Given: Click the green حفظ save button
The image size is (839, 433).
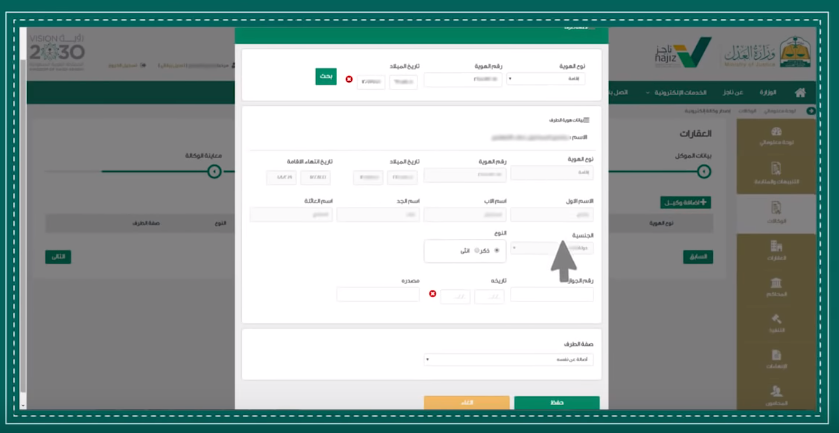Looking at the screenshot, I should tap(557, 403).
